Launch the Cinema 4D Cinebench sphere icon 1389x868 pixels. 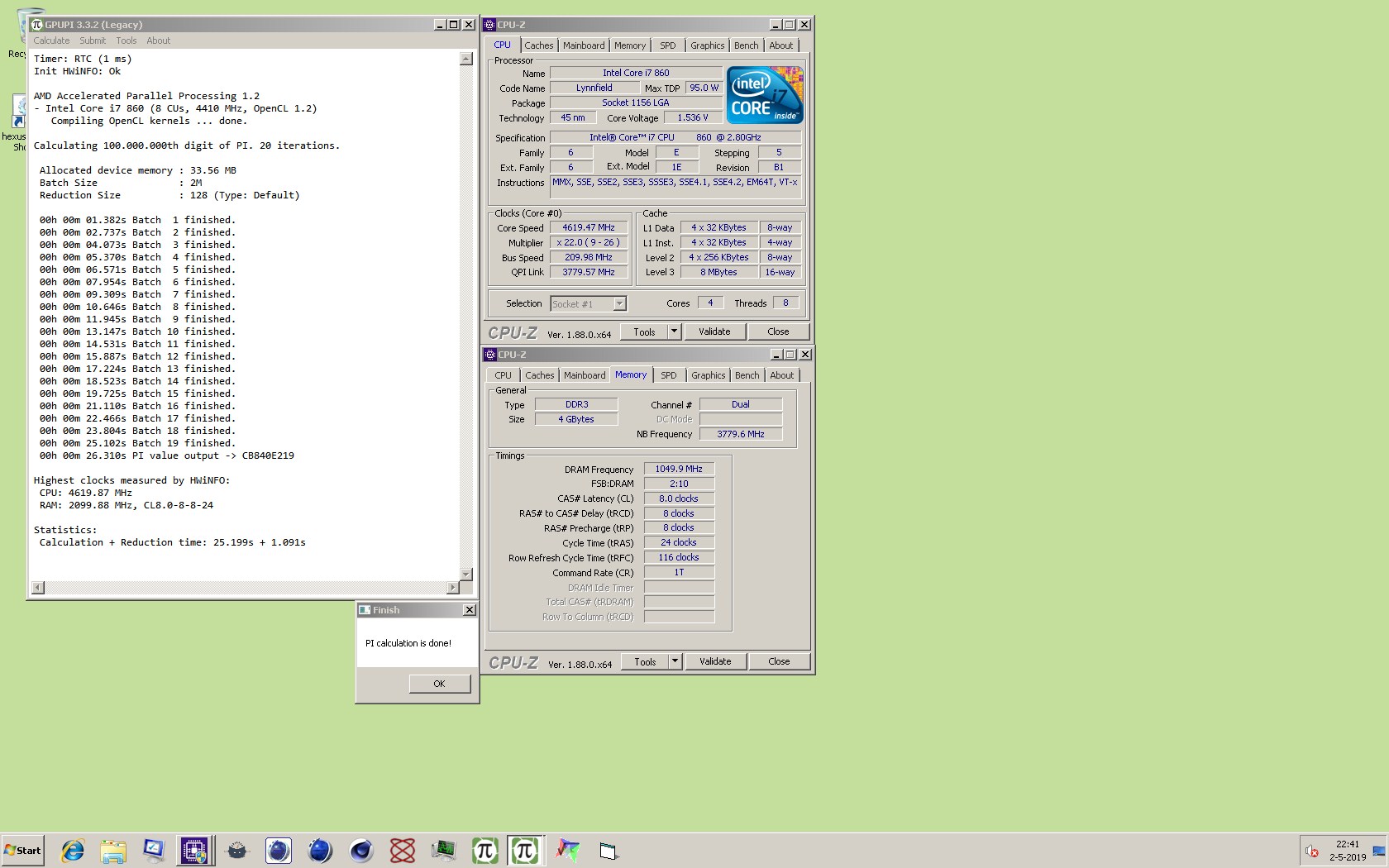(361, 850)
